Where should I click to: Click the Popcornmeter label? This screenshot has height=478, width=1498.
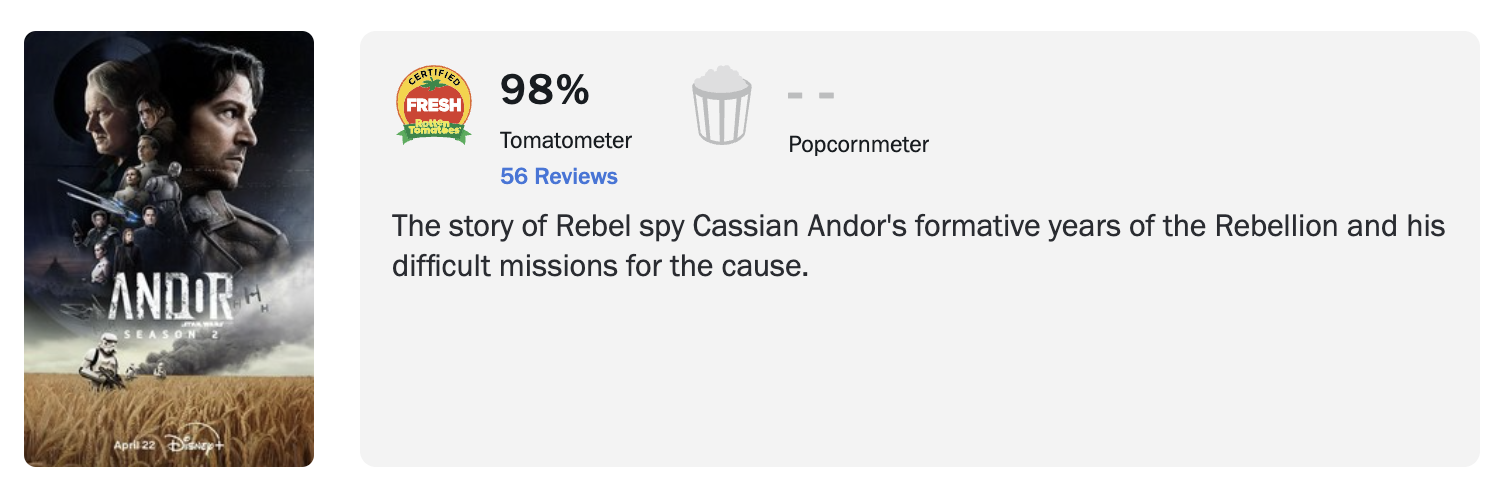click(858, 145)
